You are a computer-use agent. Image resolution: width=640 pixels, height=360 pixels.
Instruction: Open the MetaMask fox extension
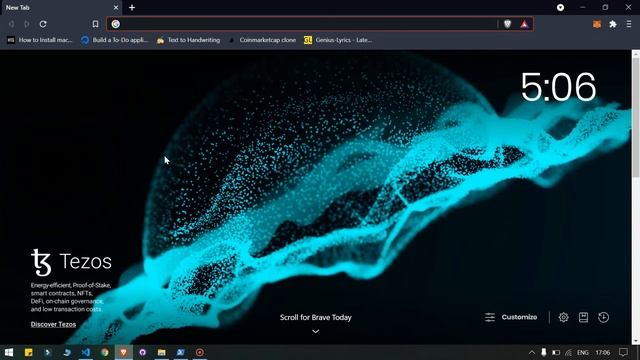(597, 24)
